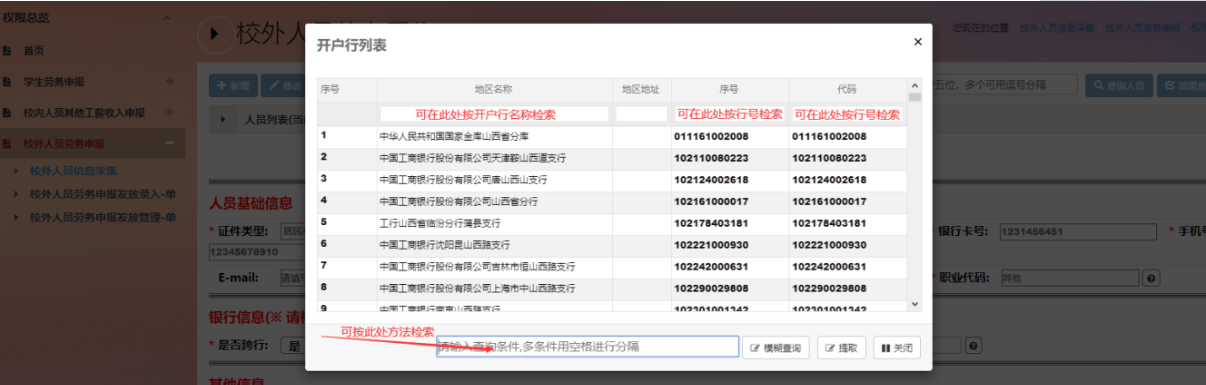This screenshot has width=1206, height=385.
Task: Select row 中国工商银行股份有限公司天津鞍山西道支行
Action: 612,158
